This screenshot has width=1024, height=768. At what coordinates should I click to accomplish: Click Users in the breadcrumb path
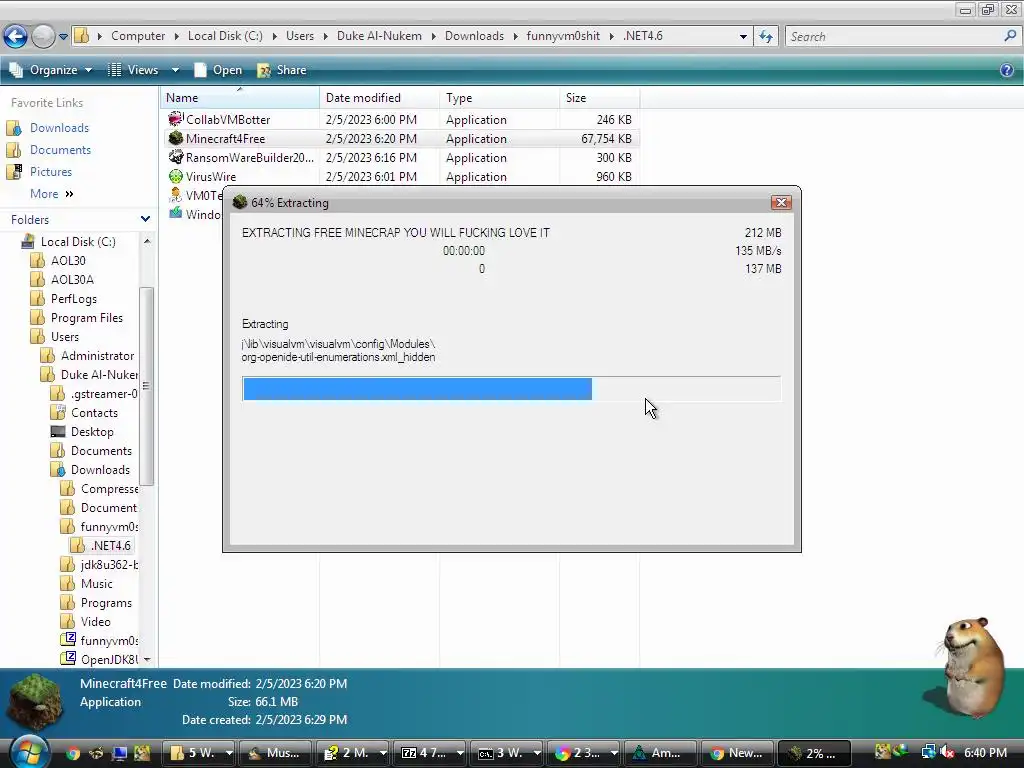(300, 36)
